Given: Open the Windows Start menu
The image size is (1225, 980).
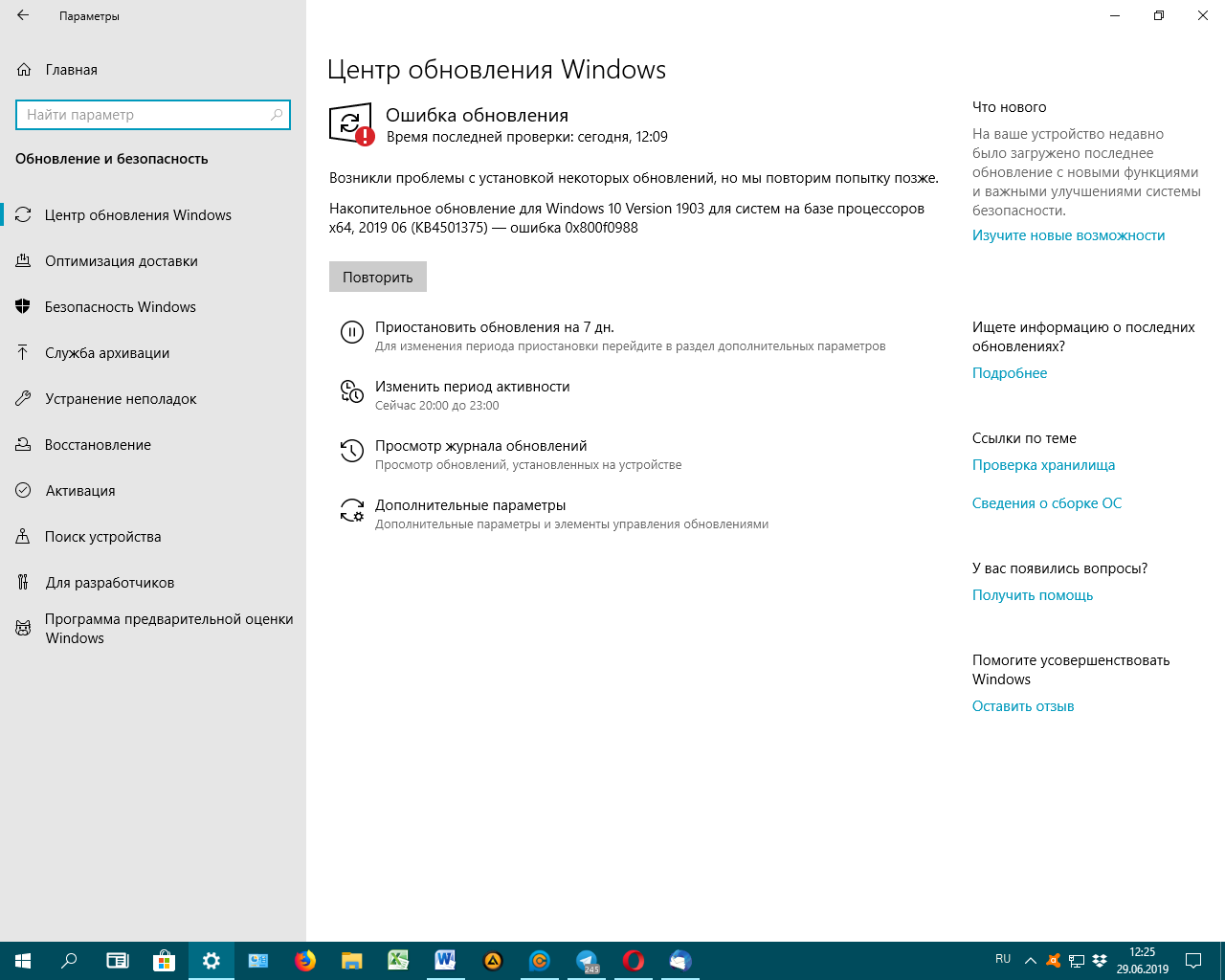Looking at the screenshot, I should click(x=23, y=961).
